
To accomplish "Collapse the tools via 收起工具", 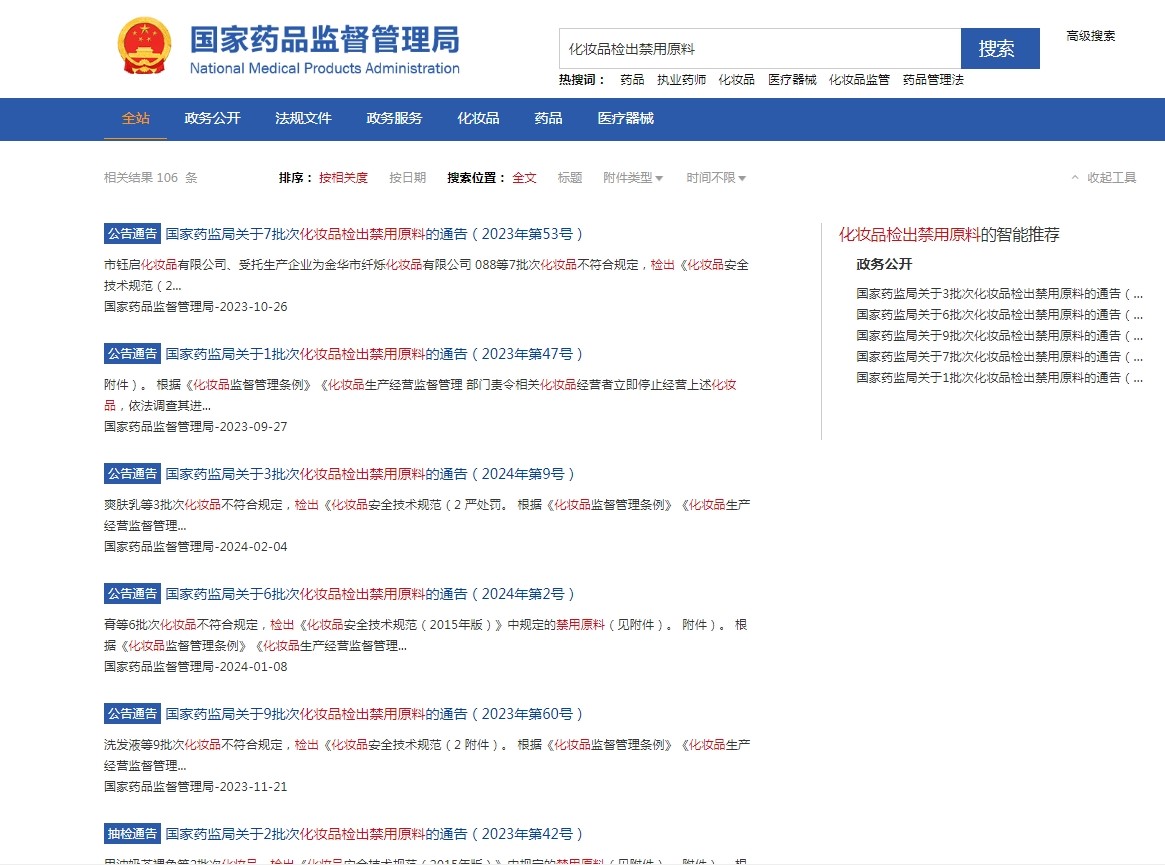I will click(1104, 178).
